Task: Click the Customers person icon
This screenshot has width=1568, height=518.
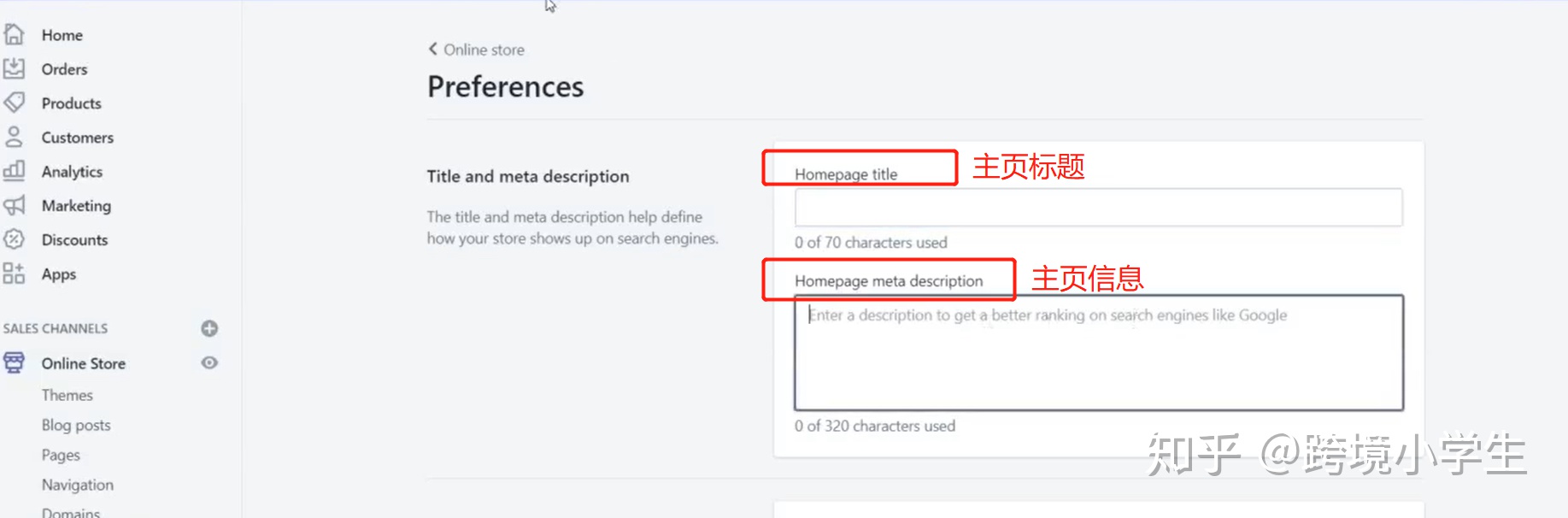Action: (14, 137)
